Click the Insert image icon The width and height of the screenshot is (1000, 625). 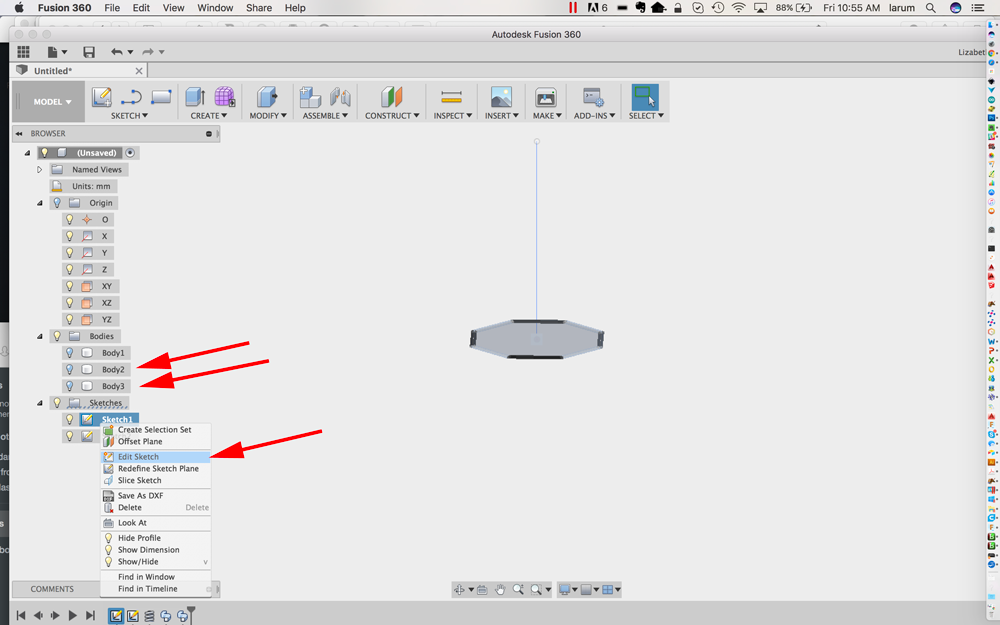[x=501, y=97]
